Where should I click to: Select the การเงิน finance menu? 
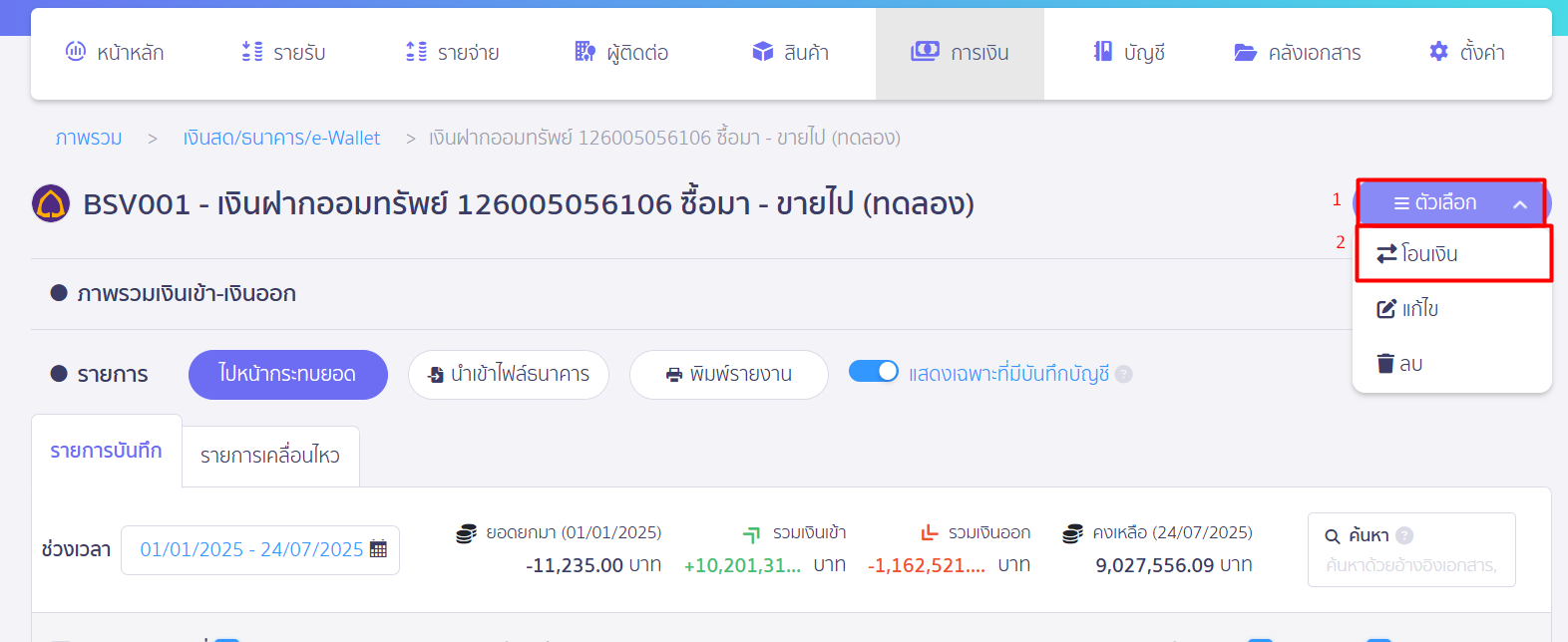[x=960, y=53]
